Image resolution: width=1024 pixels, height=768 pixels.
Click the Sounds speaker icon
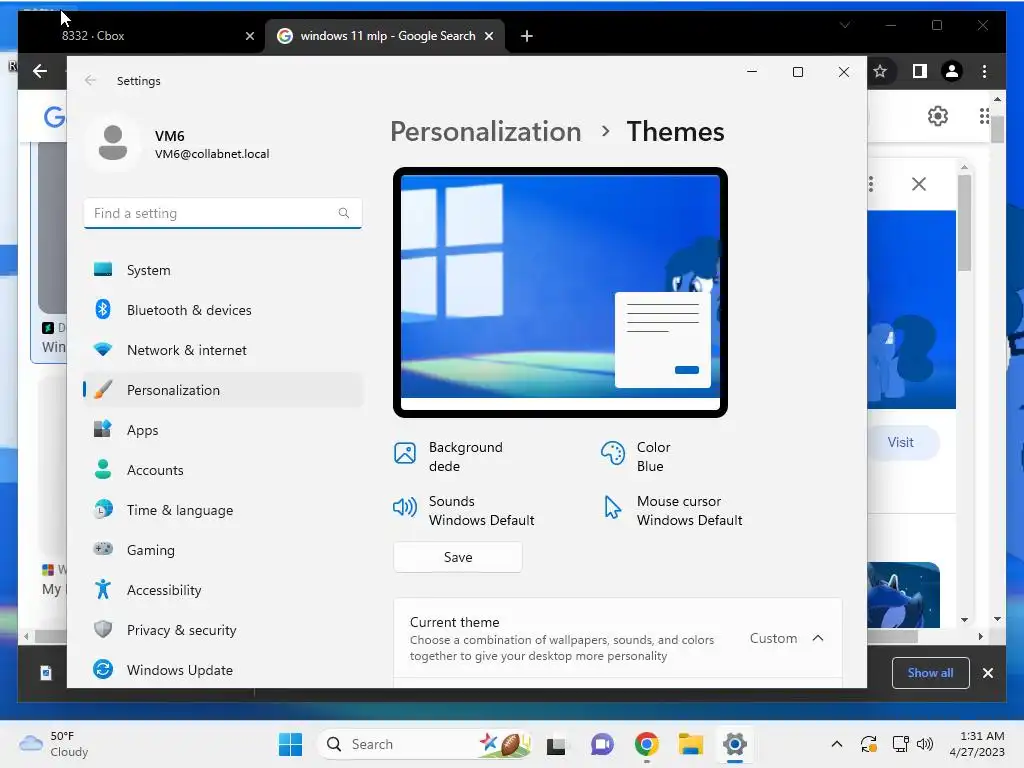tap(405, 507)
